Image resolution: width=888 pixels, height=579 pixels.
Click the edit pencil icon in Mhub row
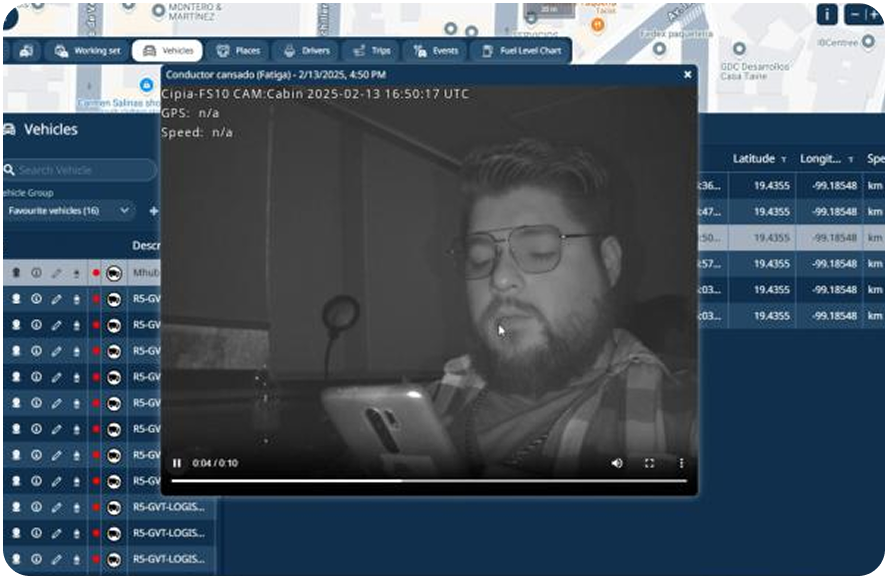click(x=56, y=273)
